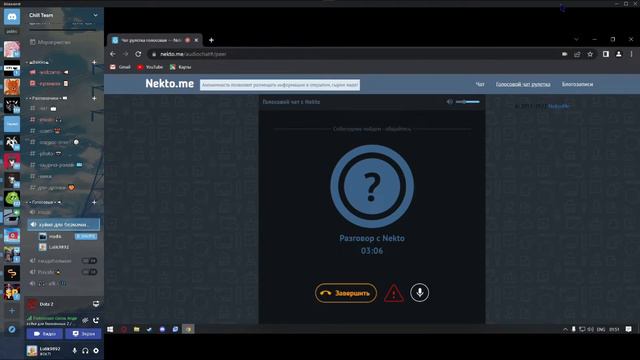Viewport: 640px width, 360px height.
Task: Open the ENG language indicator in taskbar
Action: coord(601,329)
